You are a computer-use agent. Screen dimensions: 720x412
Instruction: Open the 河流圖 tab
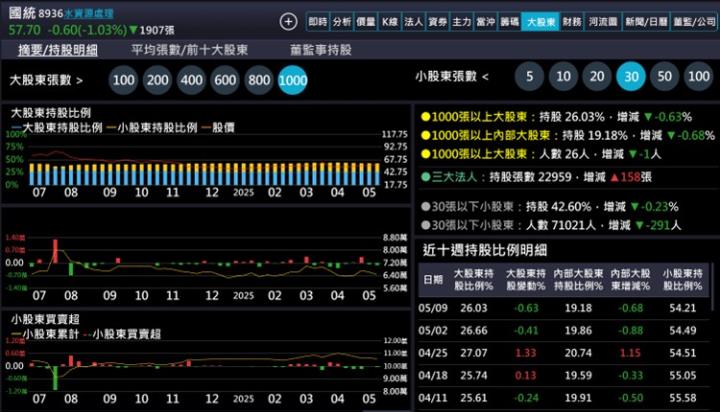pos(603,22)
